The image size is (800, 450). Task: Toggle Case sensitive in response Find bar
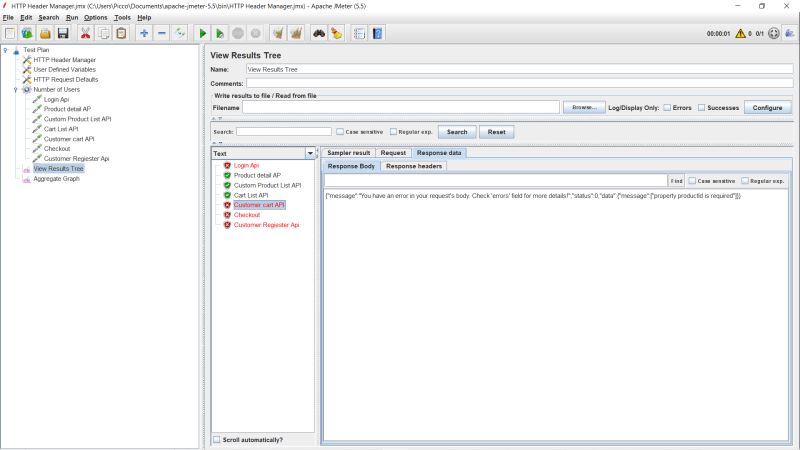pos(692,181)
